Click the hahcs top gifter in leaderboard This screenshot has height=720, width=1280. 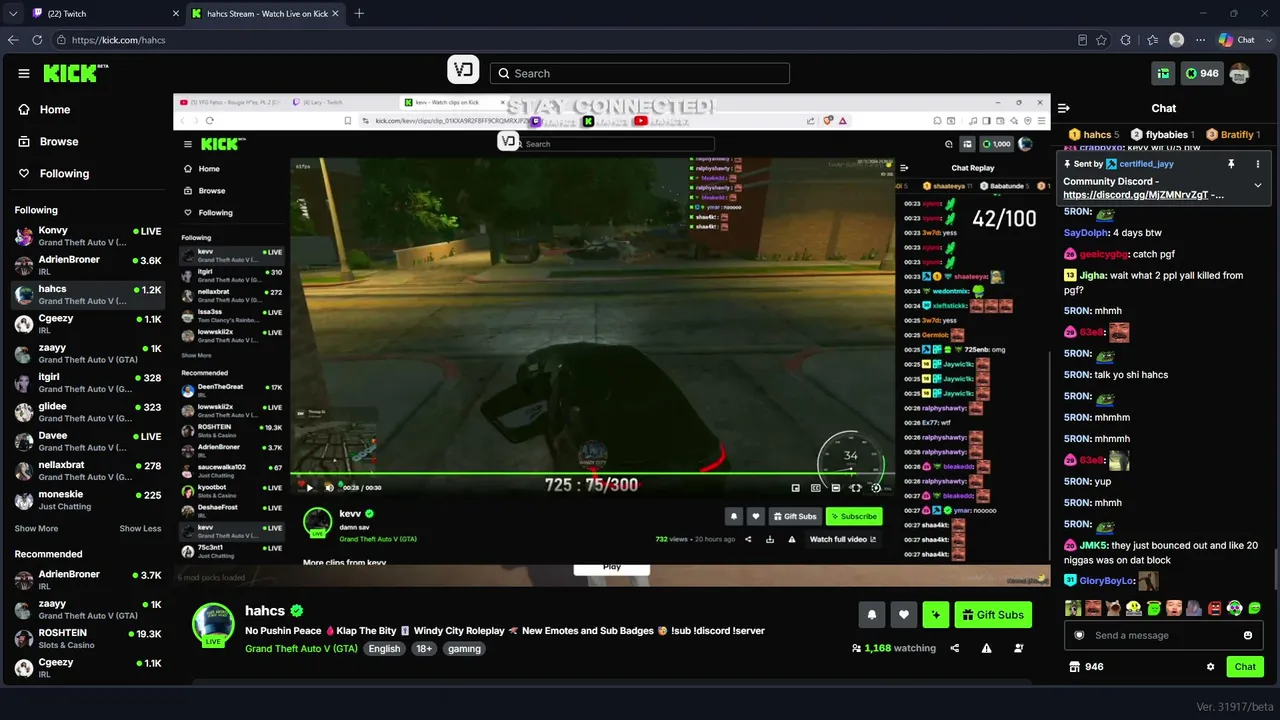[x=1094, y=135]
